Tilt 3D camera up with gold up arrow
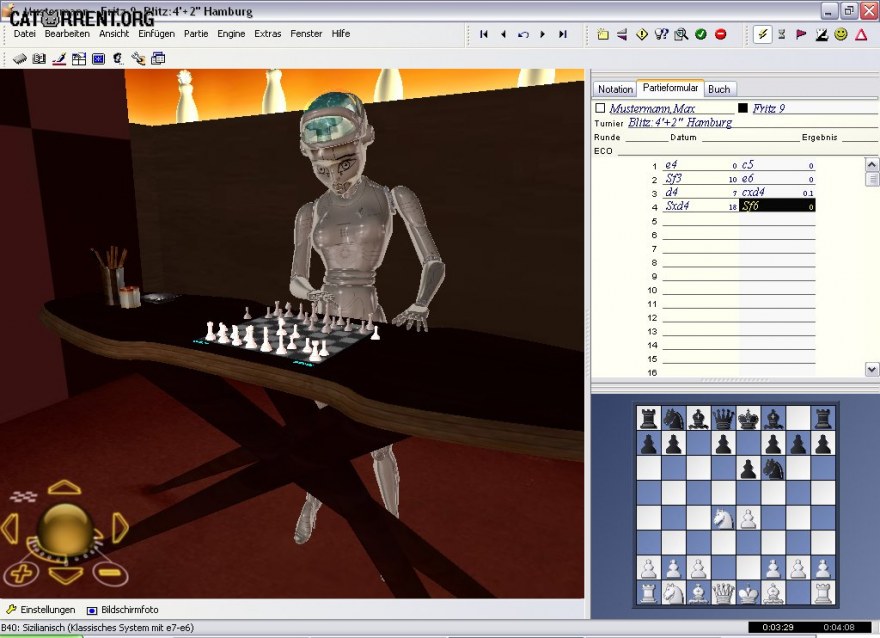Viewport: 880px width, 638px height. 65,488
